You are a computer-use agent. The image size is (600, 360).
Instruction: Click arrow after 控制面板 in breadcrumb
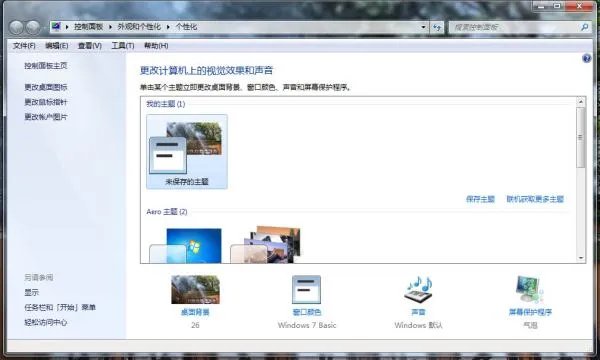110,27
